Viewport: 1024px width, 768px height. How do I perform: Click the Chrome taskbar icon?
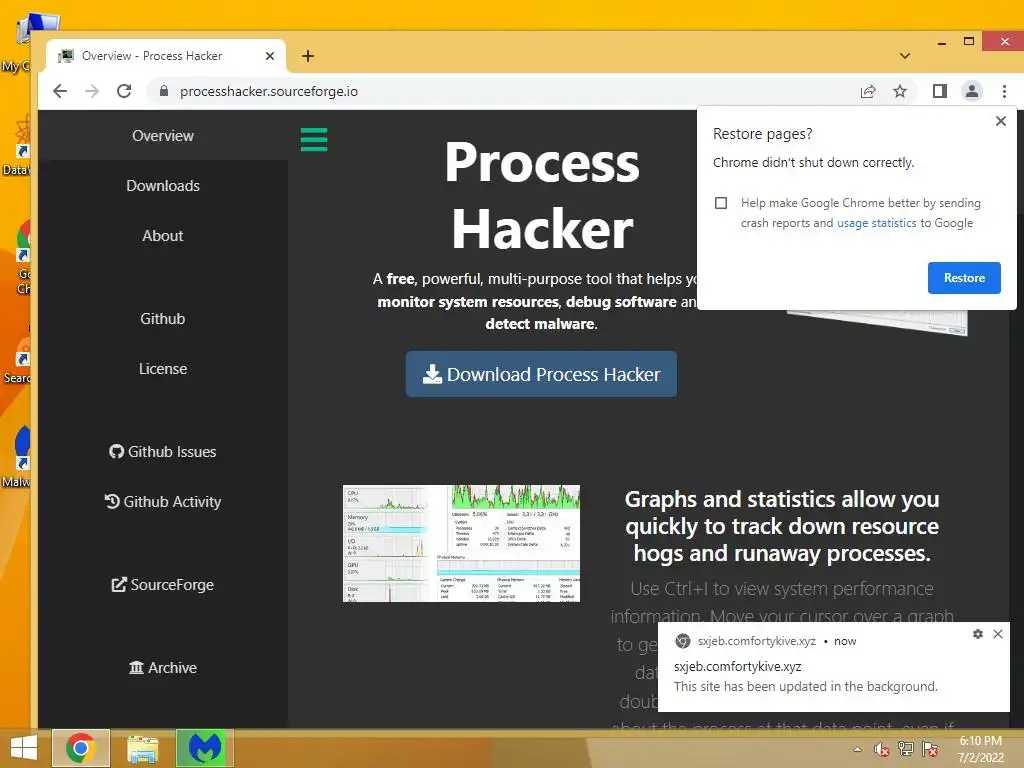(x=81, y=748)
